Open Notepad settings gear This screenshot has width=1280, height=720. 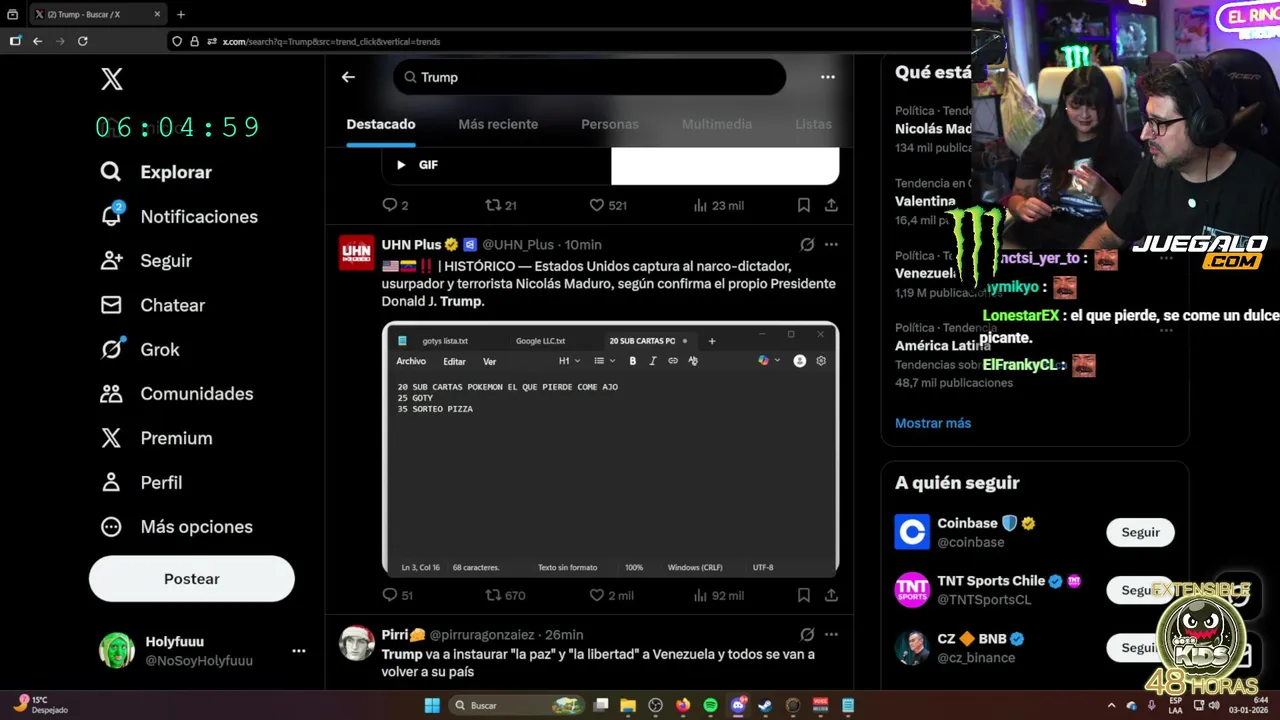click(821, 361)
